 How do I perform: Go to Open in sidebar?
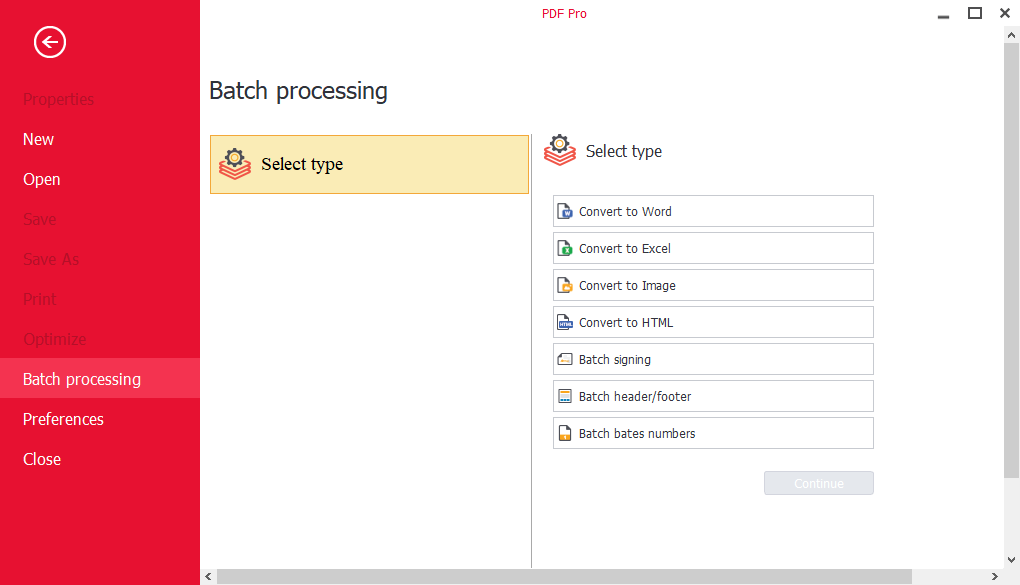(x=100, y=180)
